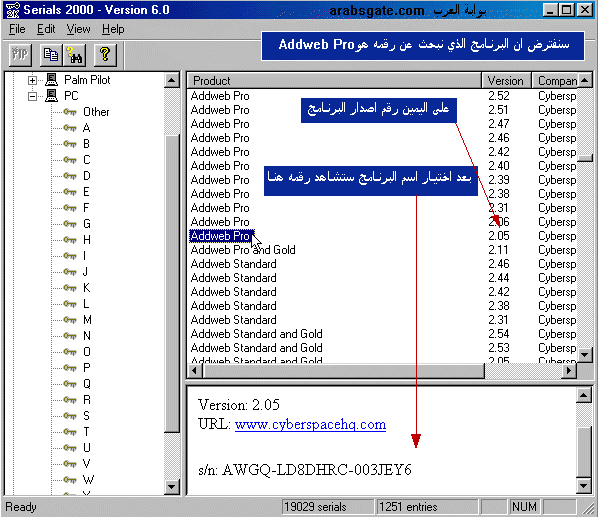Click the key icon beside letter P
This screenshot has height=517, width=598.
(70, 368)
